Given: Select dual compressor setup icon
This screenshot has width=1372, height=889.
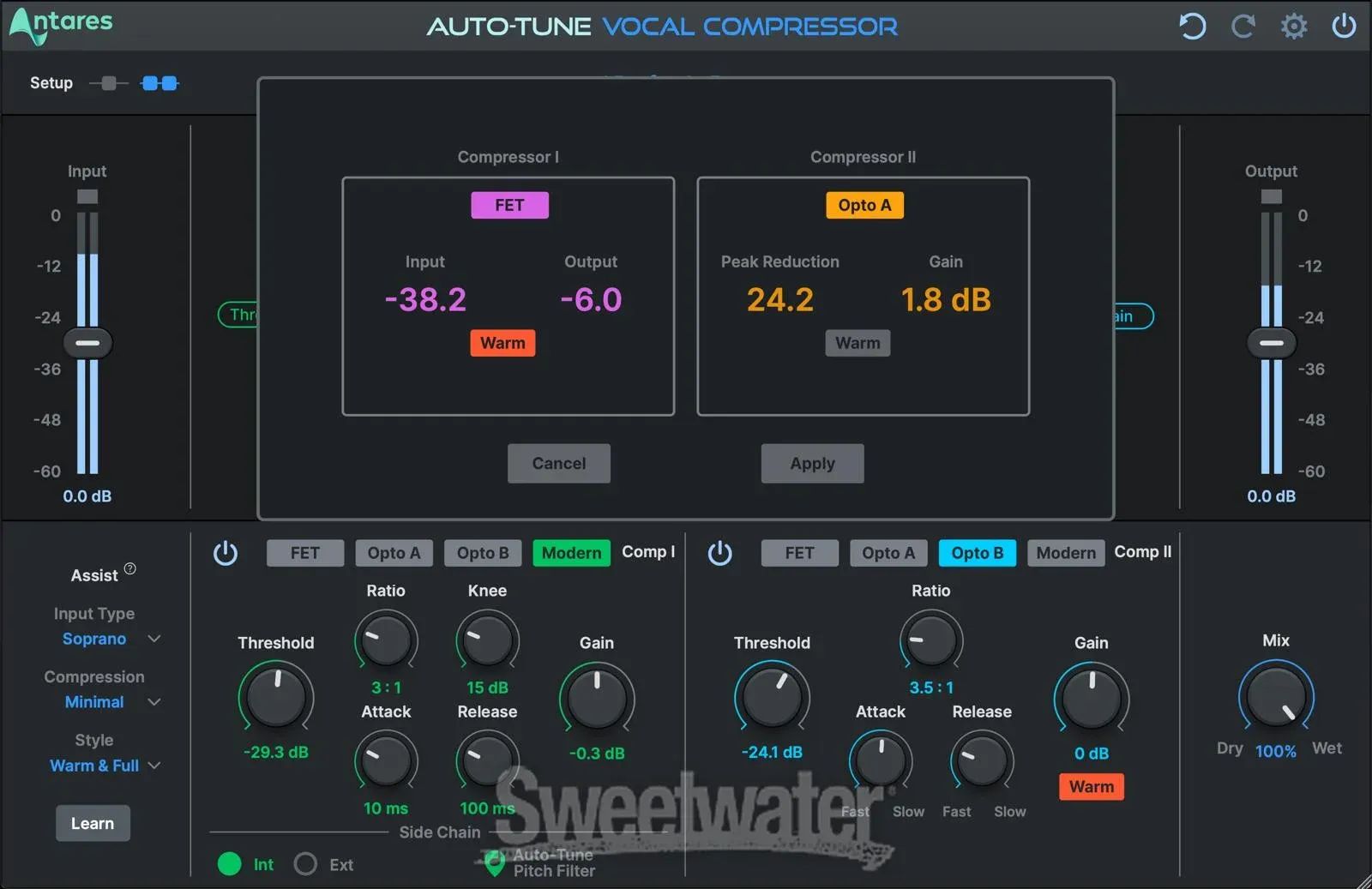Looking at the screenshot, I should point(160,83).
